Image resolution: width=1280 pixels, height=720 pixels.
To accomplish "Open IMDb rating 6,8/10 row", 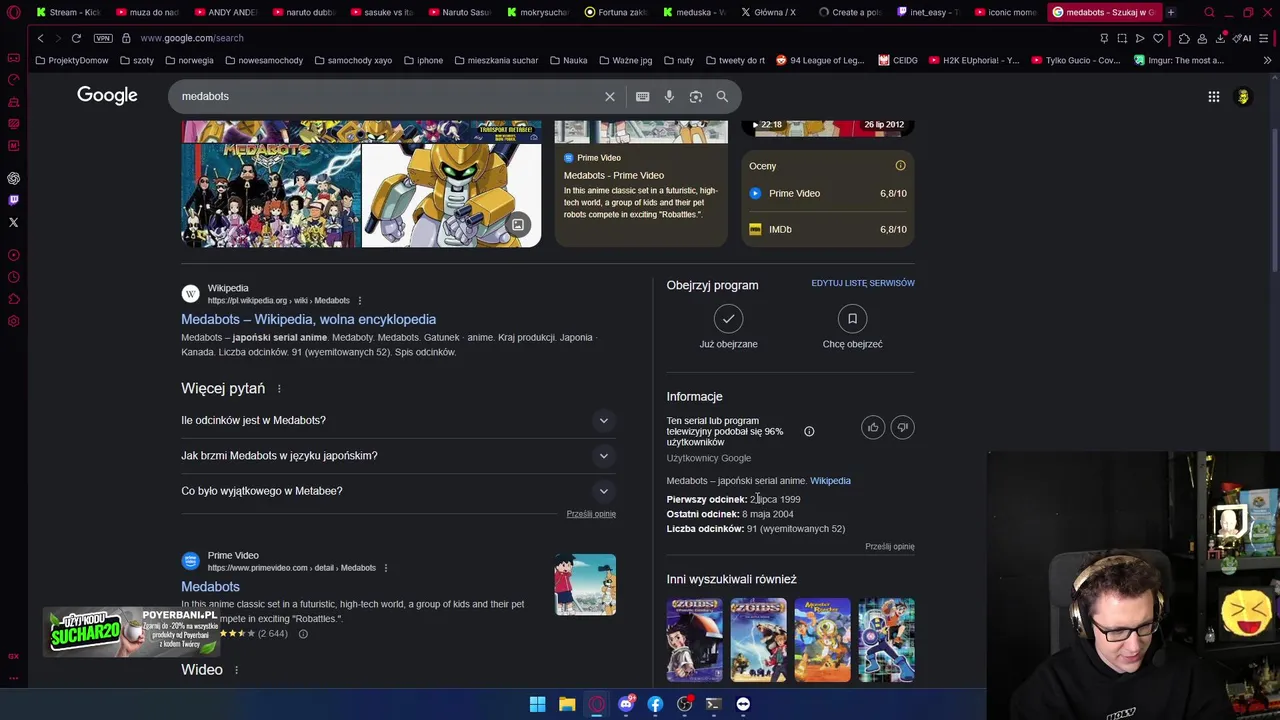I will point(828,229).
